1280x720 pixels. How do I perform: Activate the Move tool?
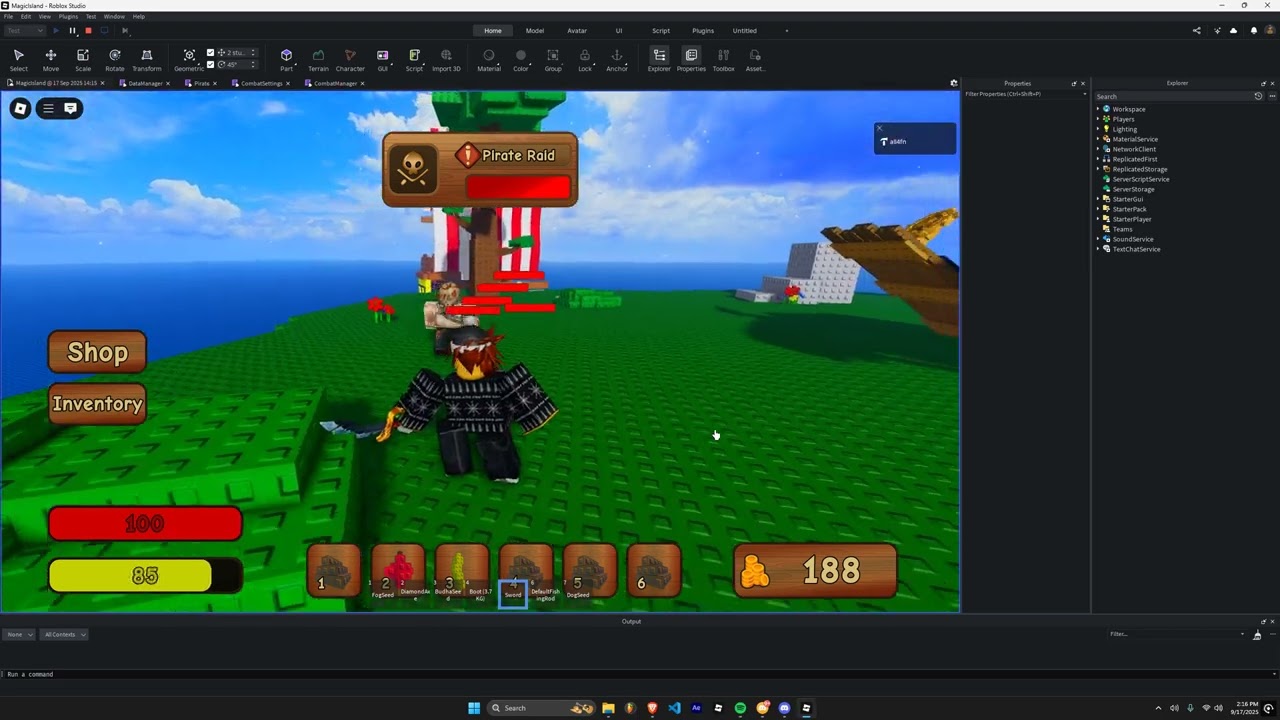tap(50, 60)
